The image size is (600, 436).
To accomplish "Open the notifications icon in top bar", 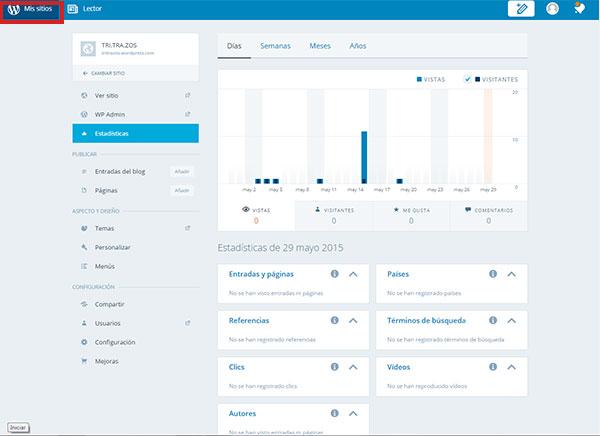I will [580, 9].
